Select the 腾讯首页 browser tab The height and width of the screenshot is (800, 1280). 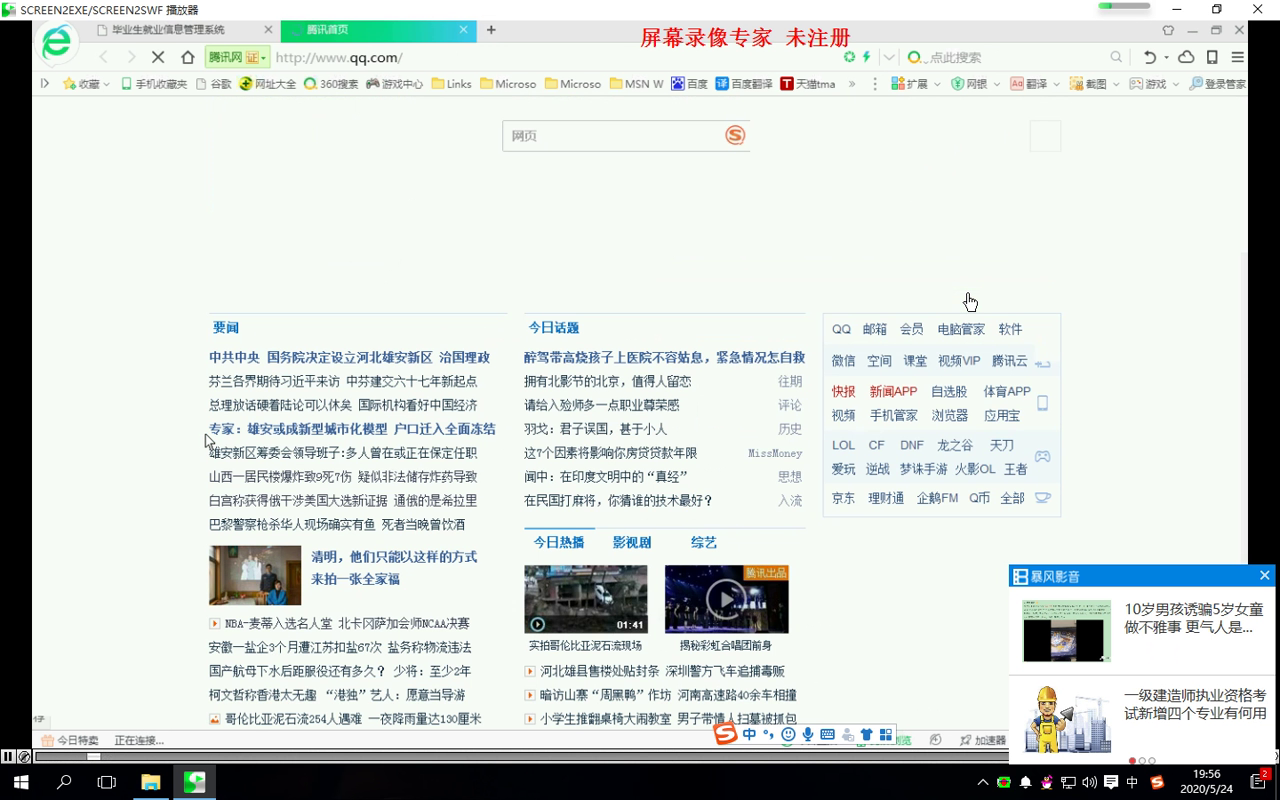378,30
